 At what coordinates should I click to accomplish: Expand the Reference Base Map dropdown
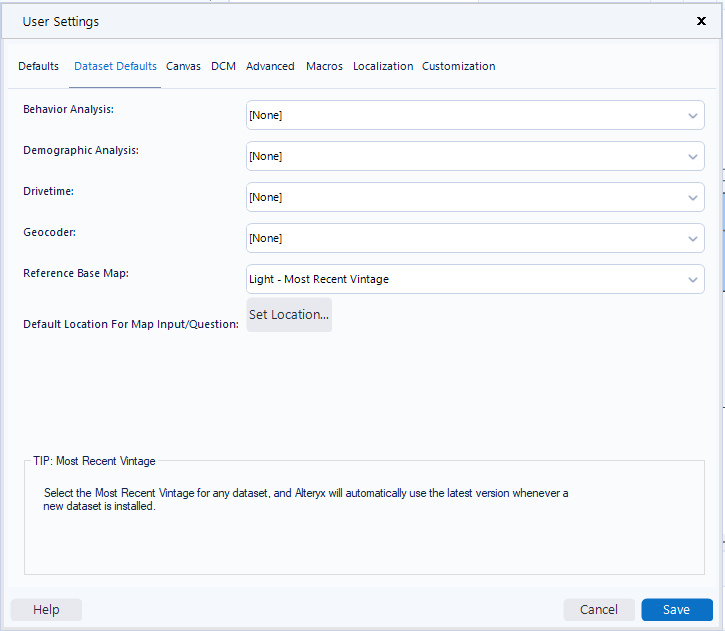[x=475, y=279]
